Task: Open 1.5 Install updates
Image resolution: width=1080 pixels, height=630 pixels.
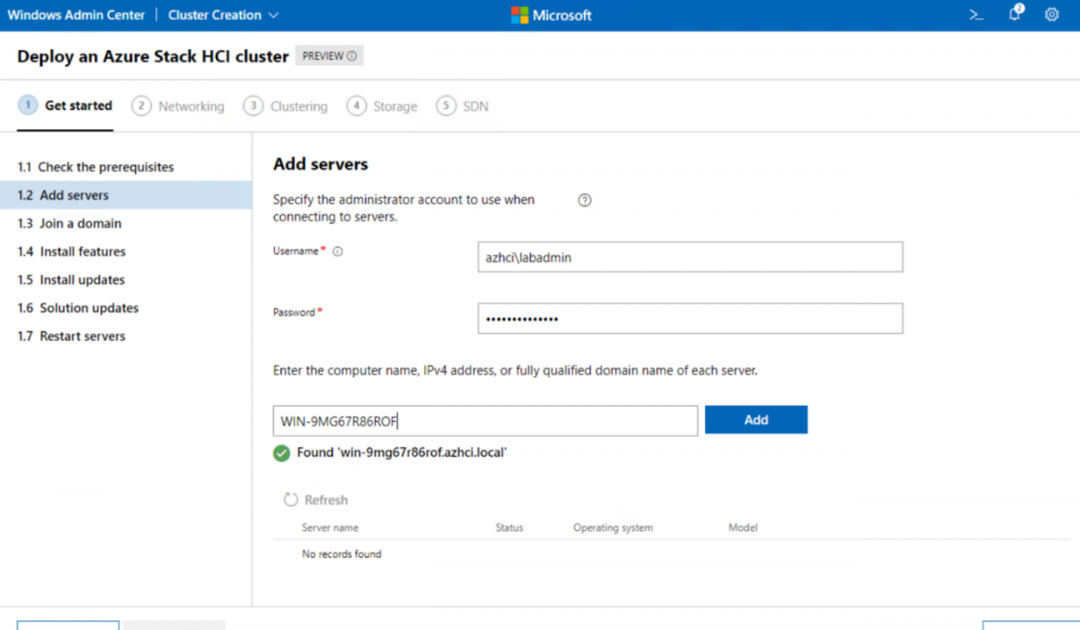Action: pos(126,280)
